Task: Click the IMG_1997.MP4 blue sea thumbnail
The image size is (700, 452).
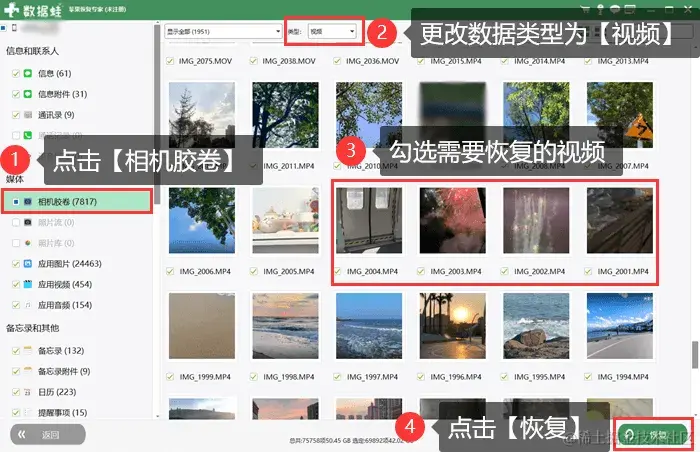Action: (x=369, y=326)
